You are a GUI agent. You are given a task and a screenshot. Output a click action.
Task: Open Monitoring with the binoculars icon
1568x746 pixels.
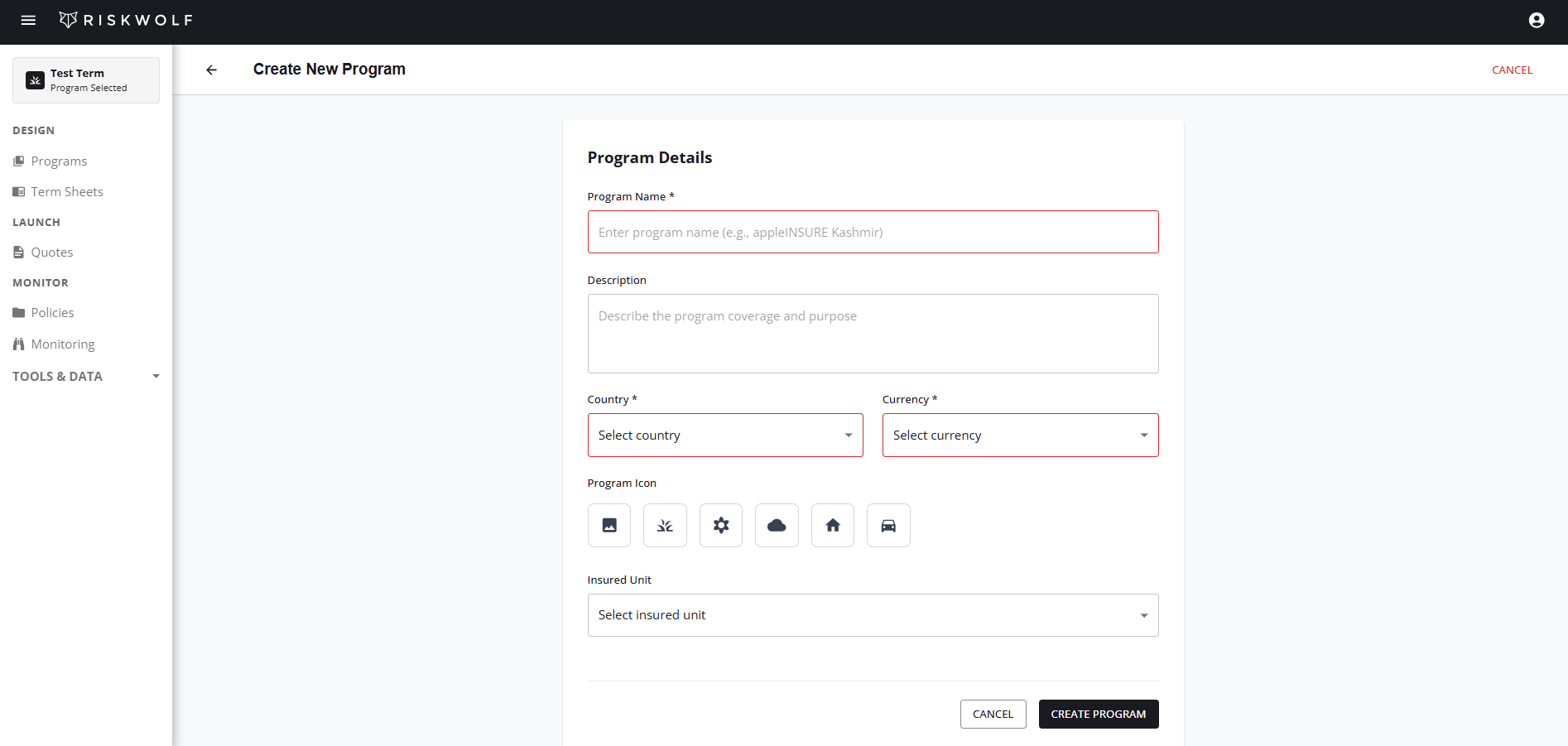61,344
